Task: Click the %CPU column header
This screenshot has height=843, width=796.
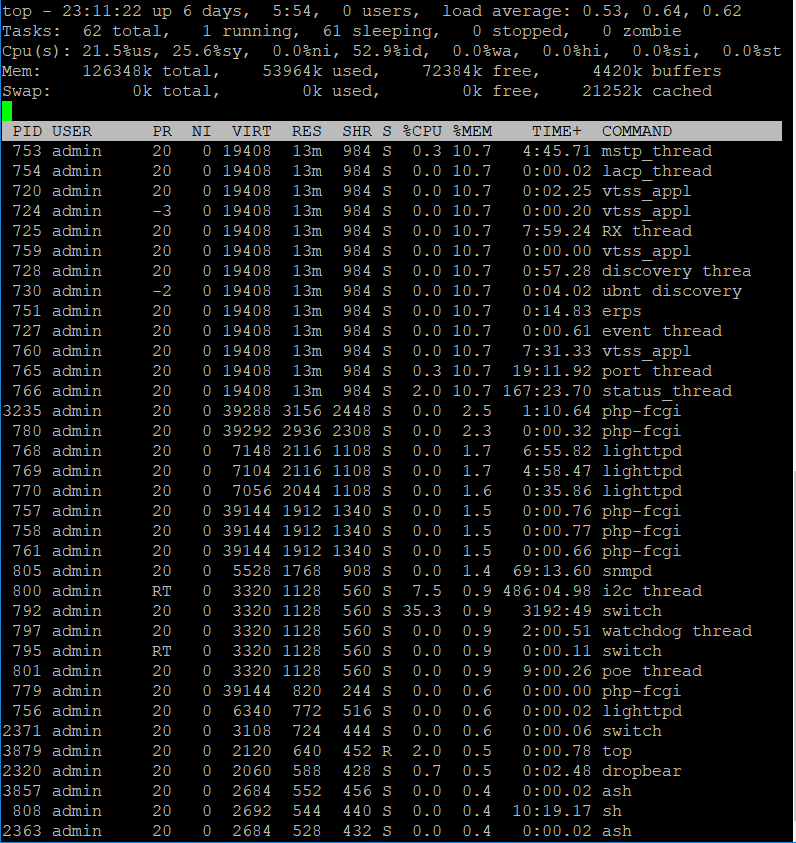Action: (x=421, y=131)
